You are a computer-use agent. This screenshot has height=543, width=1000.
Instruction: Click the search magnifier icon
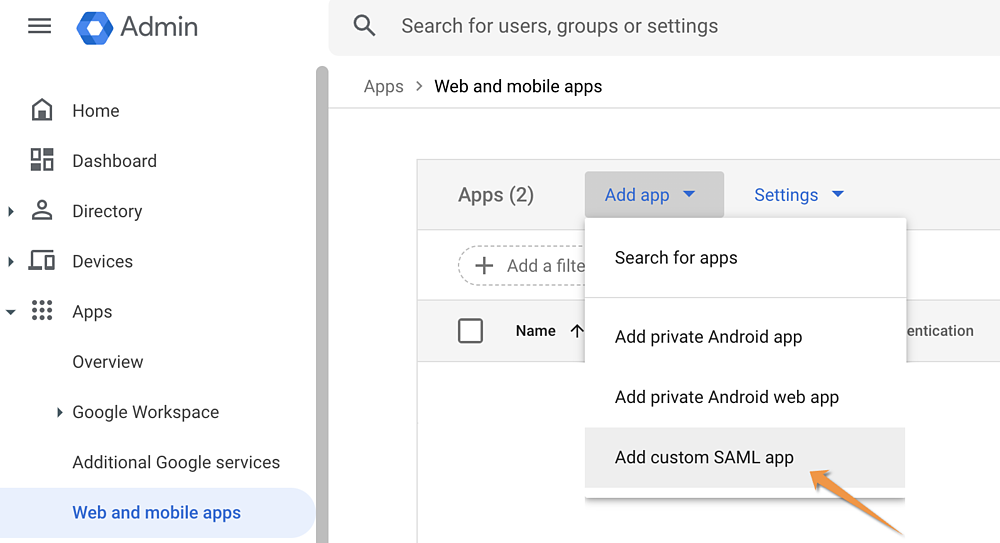pos(364,26)
